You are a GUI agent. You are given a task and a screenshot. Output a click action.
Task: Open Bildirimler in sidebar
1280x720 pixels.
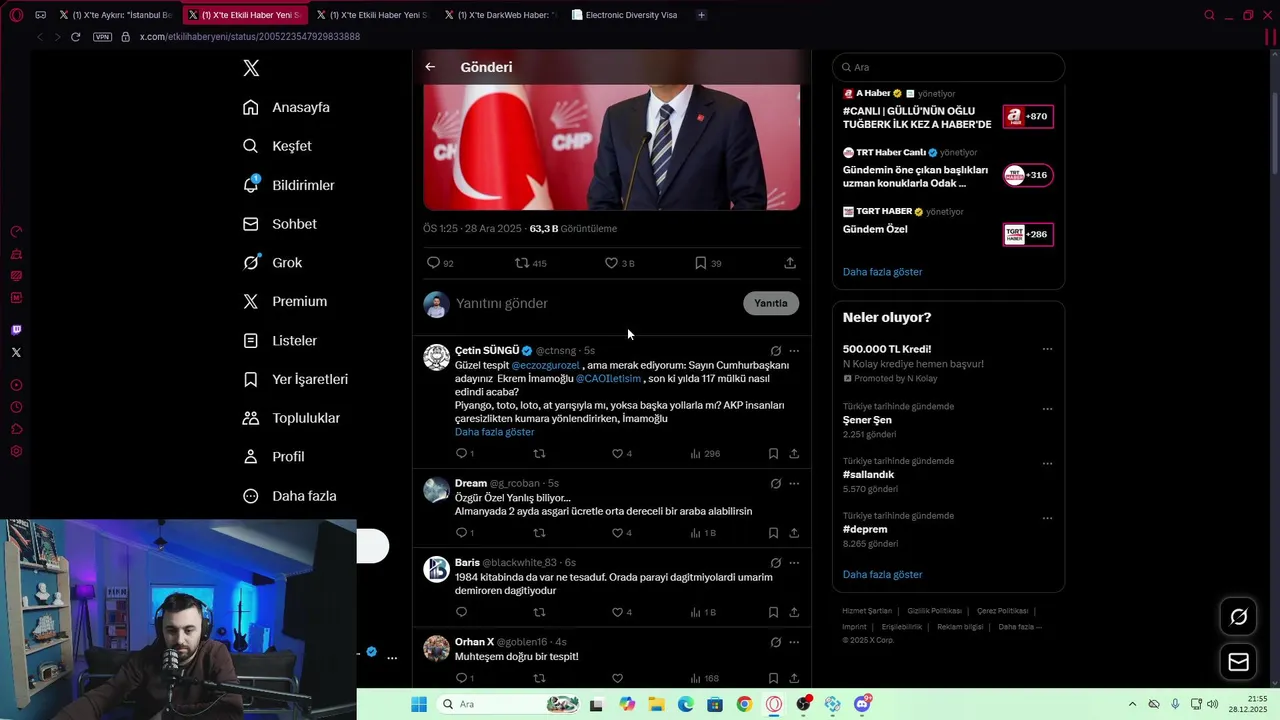click(x=288, y=185)
